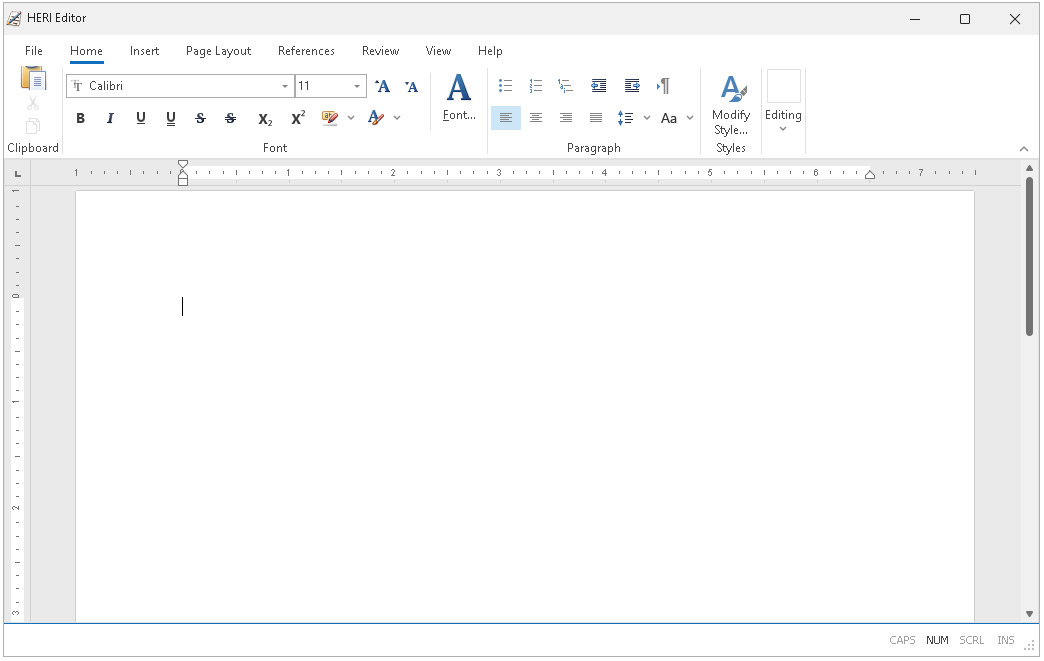Switch to the Page Layout tab
The height and width of the screenshot is (661, 1044).
click(218, 51)
